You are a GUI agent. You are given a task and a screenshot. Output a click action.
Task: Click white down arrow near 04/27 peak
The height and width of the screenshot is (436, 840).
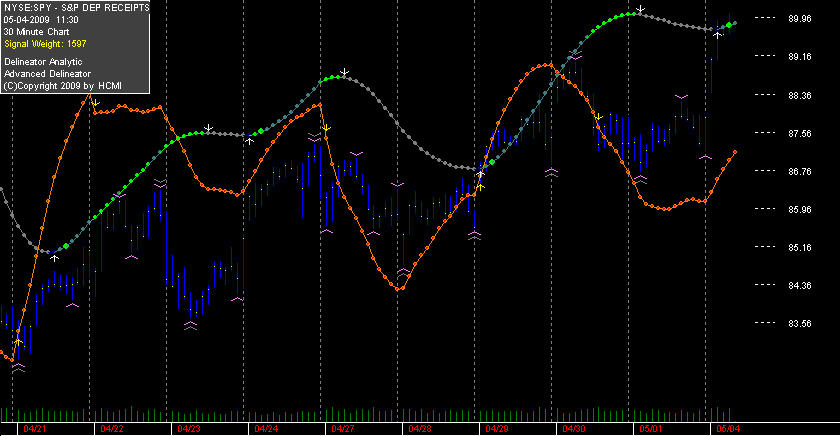click(x=345, y=72)
